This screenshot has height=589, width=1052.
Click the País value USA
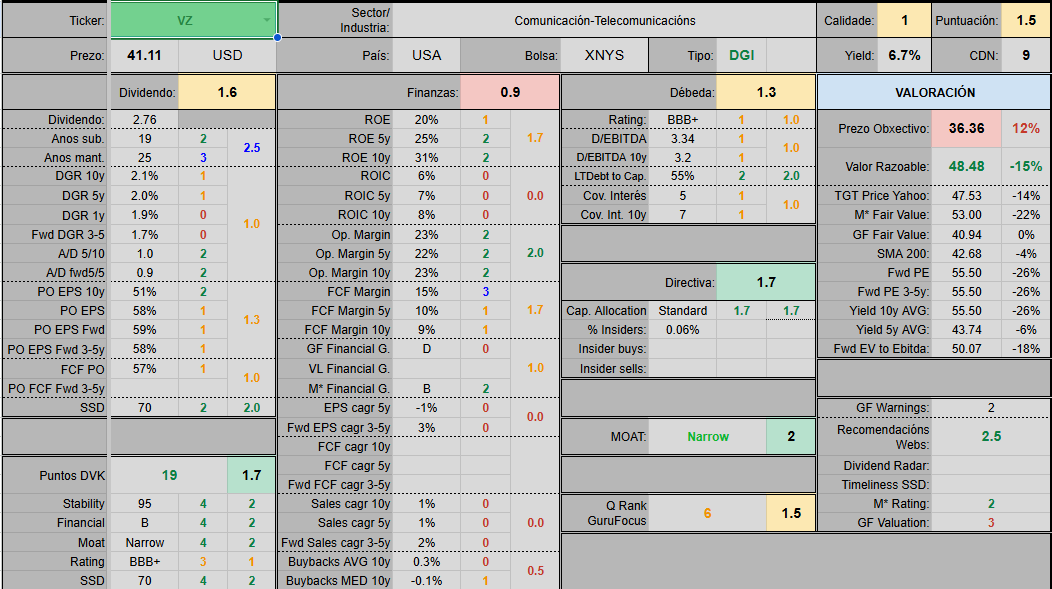[x=426, y=55]
